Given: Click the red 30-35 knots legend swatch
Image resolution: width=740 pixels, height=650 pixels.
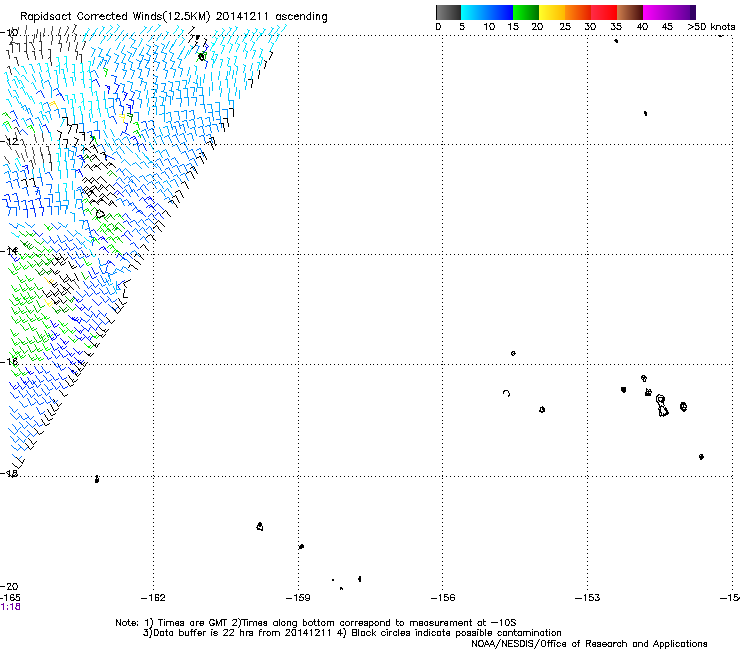Looking at the screenshot, I should coord(604,12).
